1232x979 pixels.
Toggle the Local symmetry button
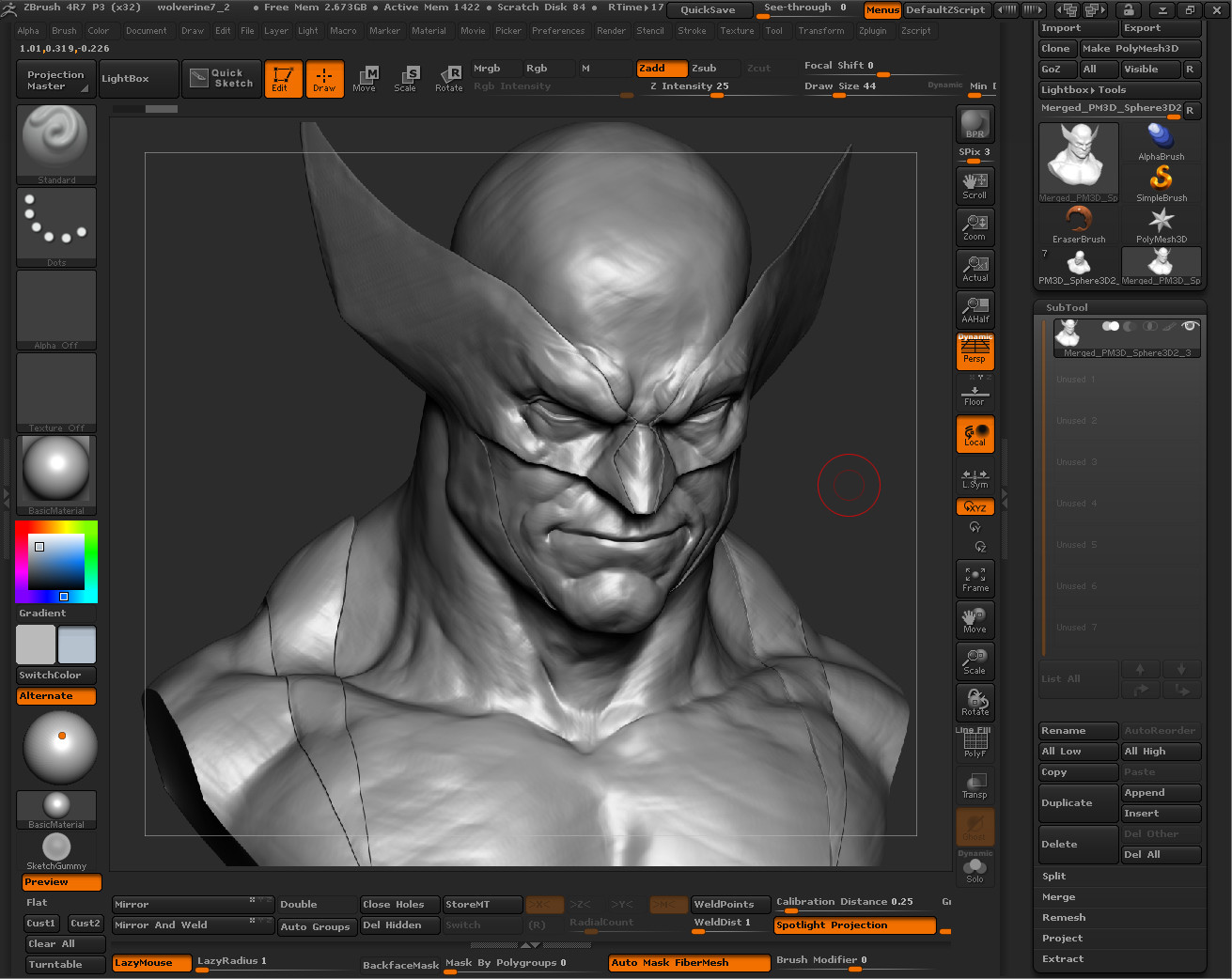(975, 434)
